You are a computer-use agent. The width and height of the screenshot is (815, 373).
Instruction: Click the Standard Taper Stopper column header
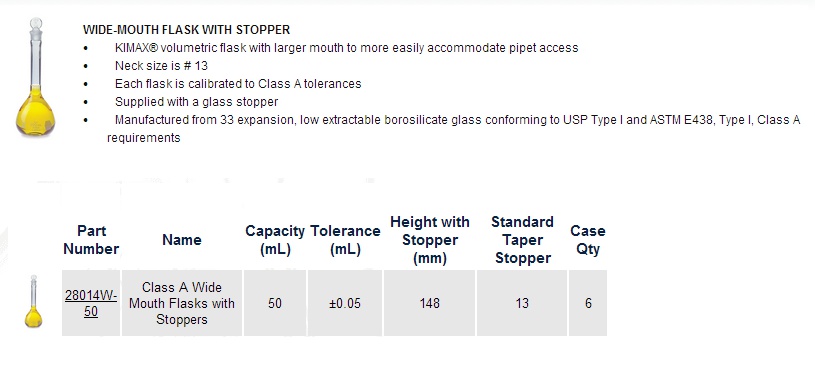click(522, 239)
